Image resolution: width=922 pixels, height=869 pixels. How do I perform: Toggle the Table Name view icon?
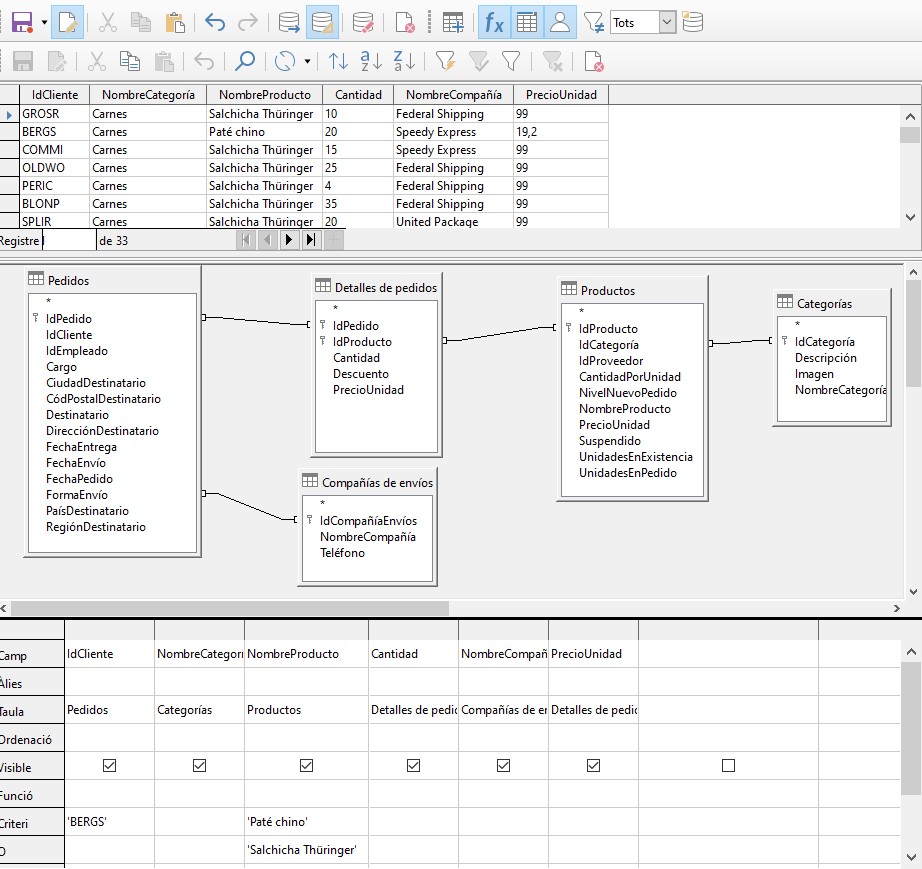pyautogui.click(x=527, y=22)
